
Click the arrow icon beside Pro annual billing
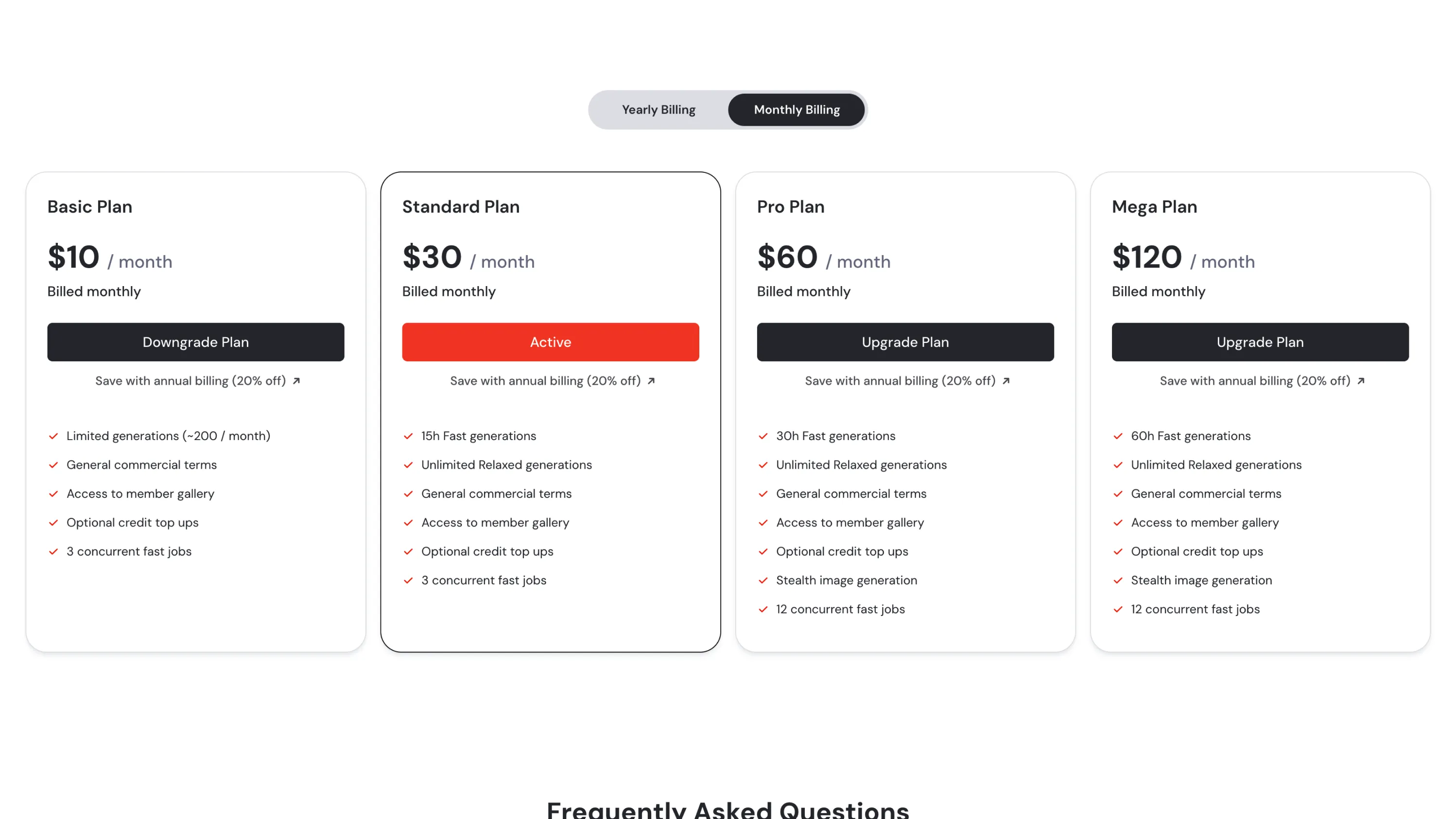coord(1006,381)
